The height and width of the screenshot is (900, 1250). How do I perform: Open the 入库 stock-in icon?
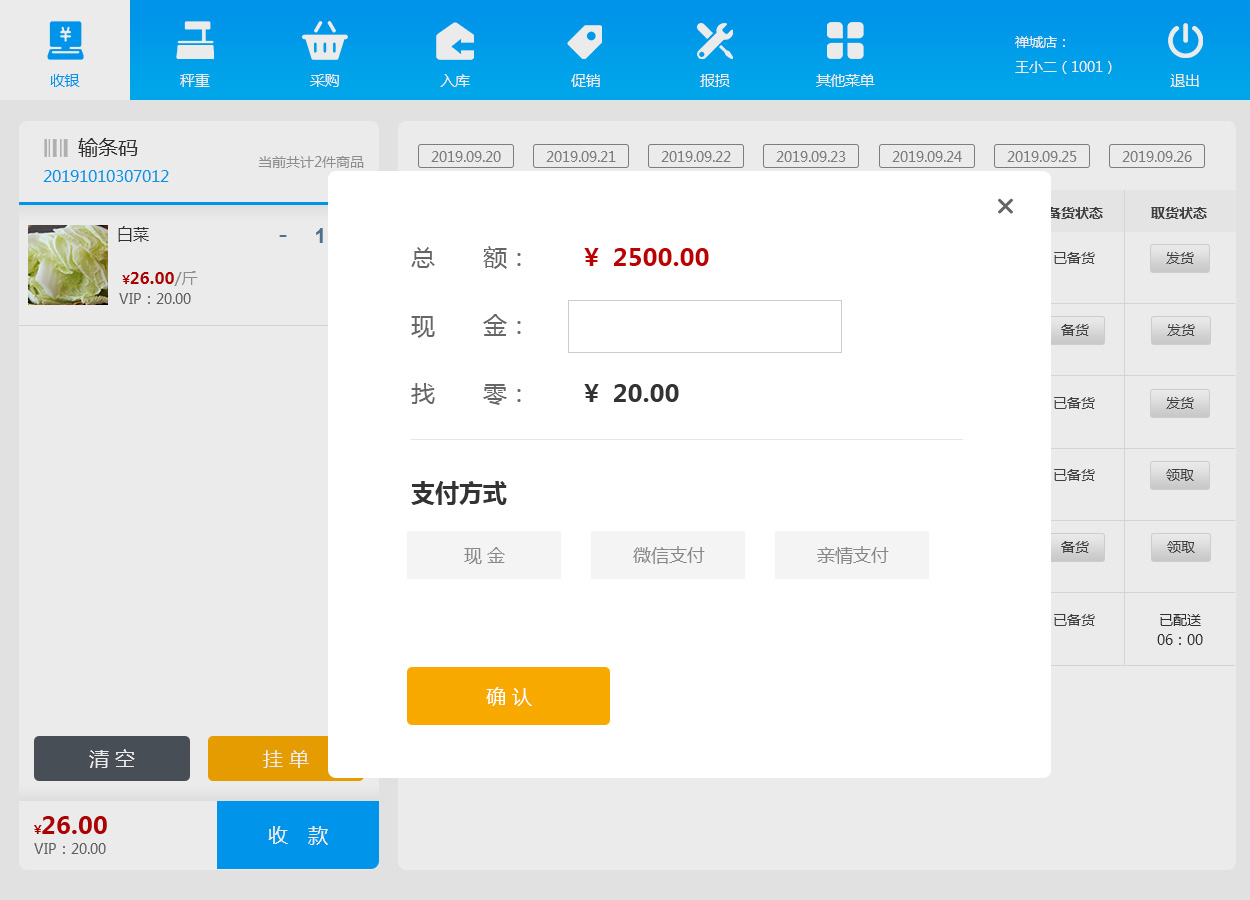455,42
